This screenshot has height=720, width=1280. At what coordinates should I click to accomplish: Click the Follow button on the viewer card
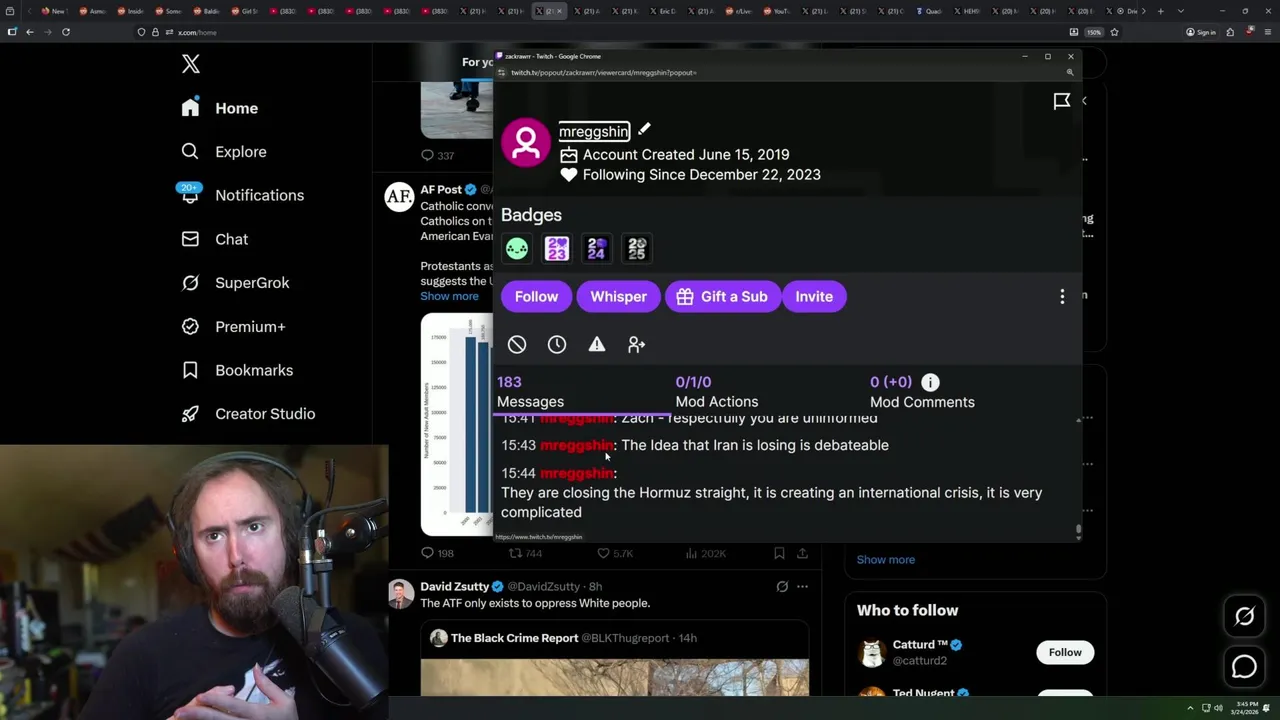pyautogui.click(x=536, y=297)
